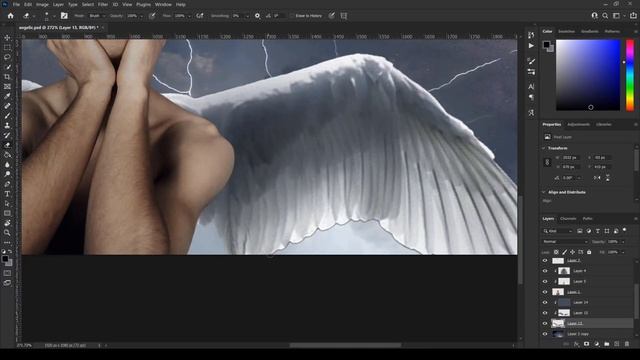Open smoothing options gear
Viewport: 640px width, 360px height.
pos(257,16)
